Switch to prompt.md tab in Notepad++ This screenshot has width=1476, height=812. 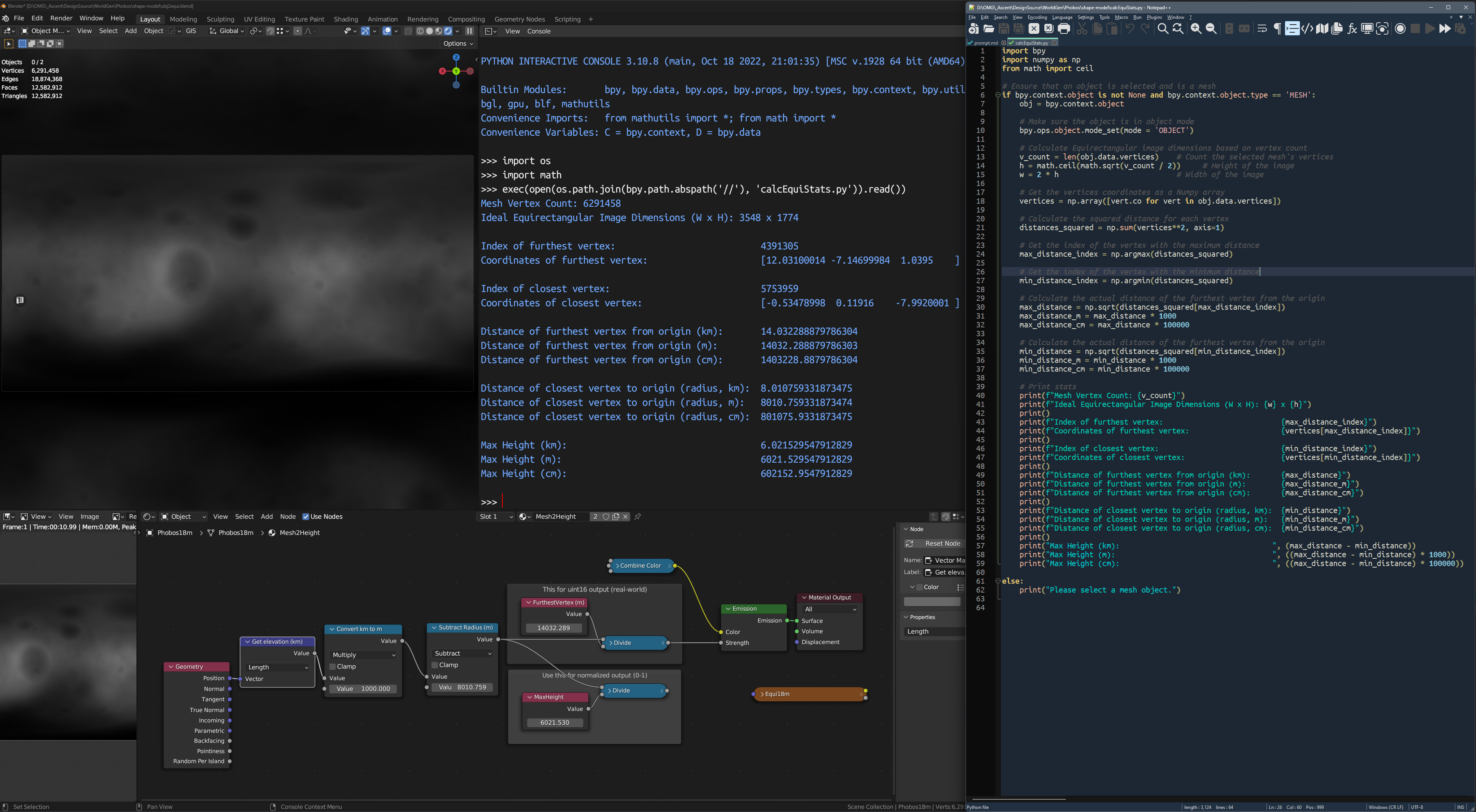986,42
